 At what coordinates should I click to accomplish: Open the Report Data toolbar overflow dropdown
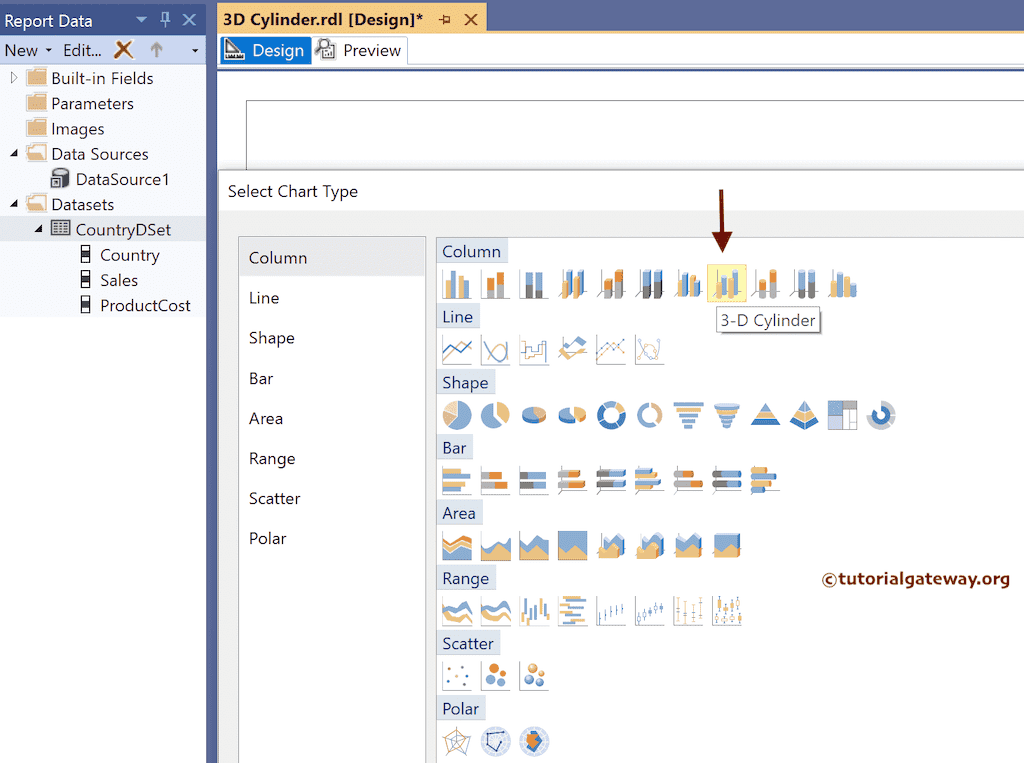[195, 50]
